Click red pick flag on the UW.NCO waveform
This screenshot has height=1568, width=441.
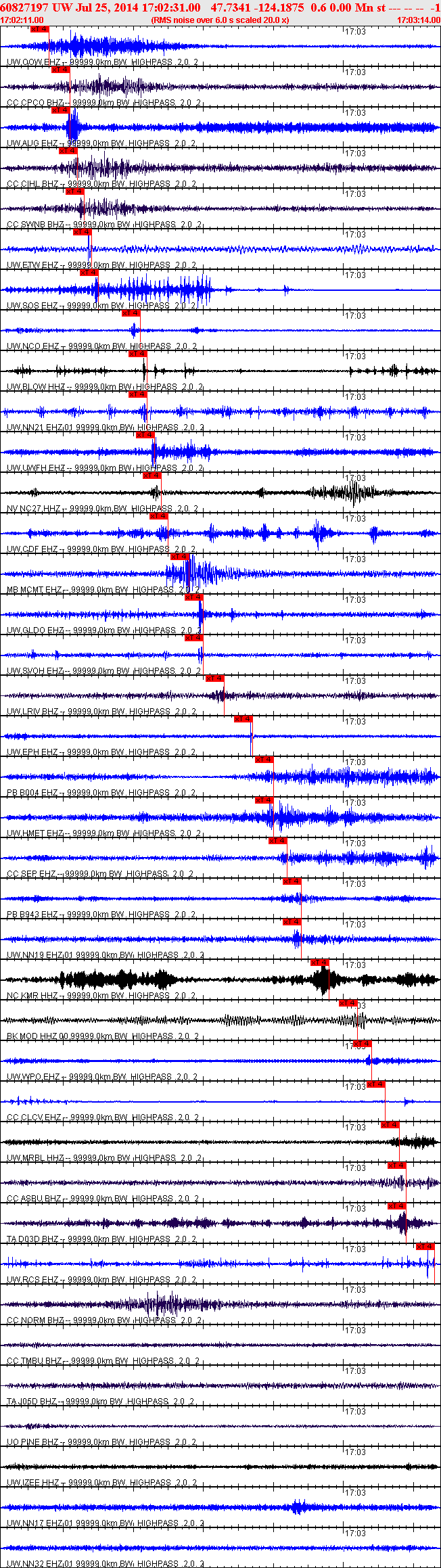131,313
